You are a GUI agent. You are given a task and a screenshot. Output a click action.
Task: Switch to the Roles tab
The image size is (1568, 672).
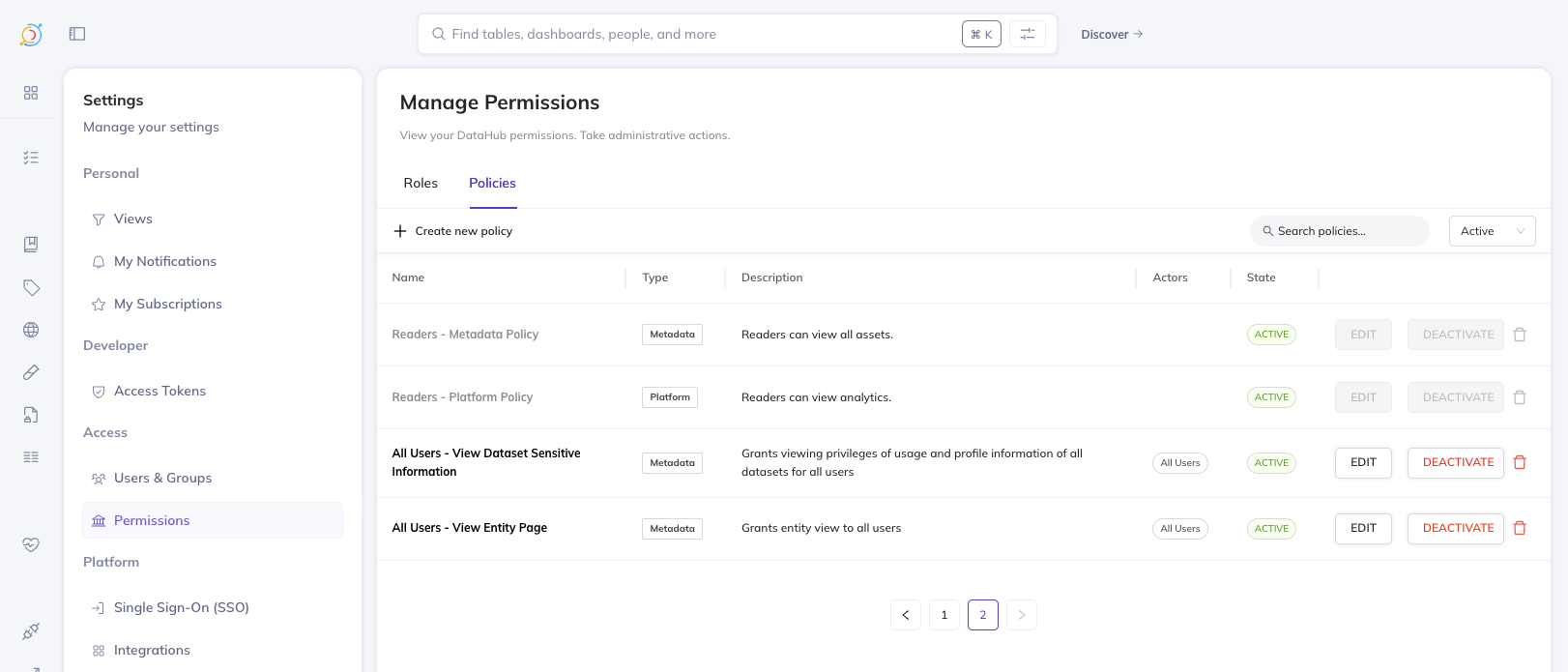click(421, 183)
